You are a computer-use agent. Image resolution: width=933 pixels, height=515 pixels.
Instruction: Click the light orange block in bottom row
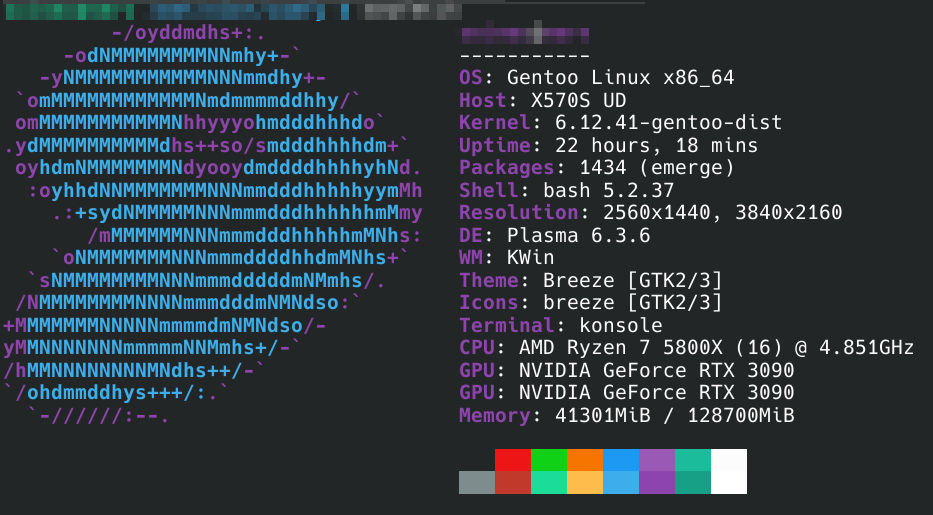pos(585,482)
